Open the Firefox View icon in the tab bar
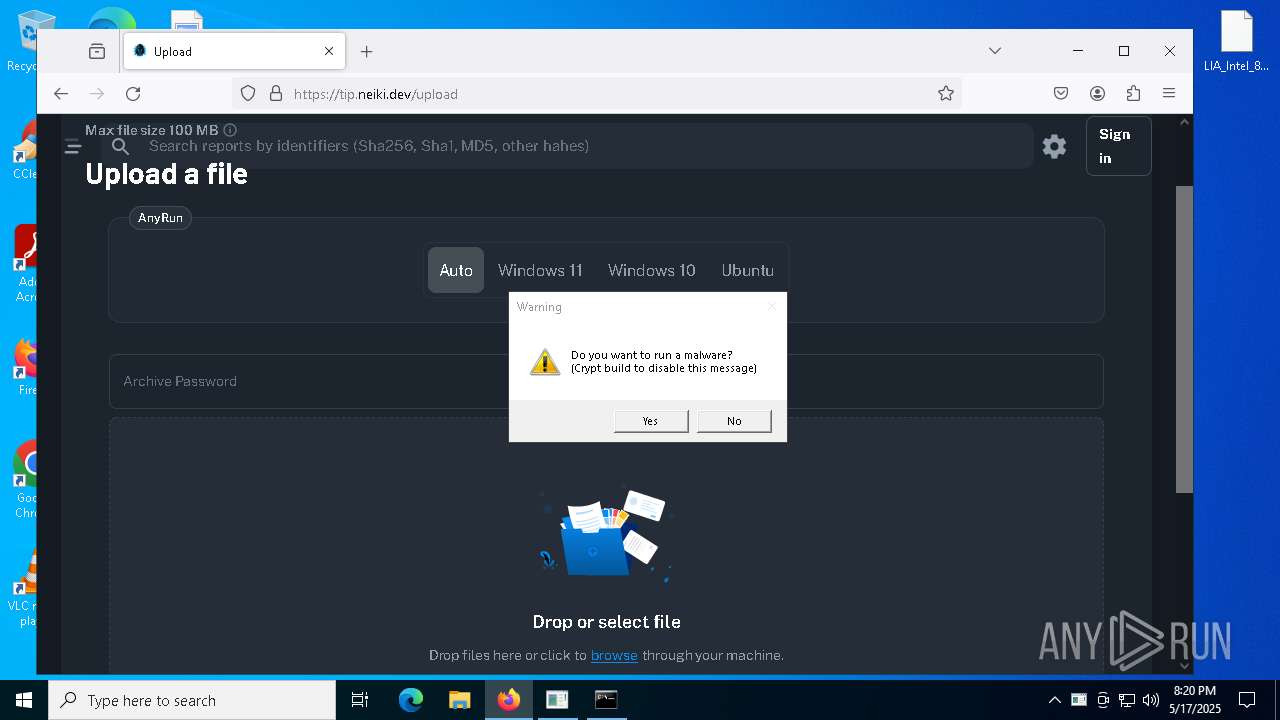Screen dimensions: 1280x720 point(97,51)
